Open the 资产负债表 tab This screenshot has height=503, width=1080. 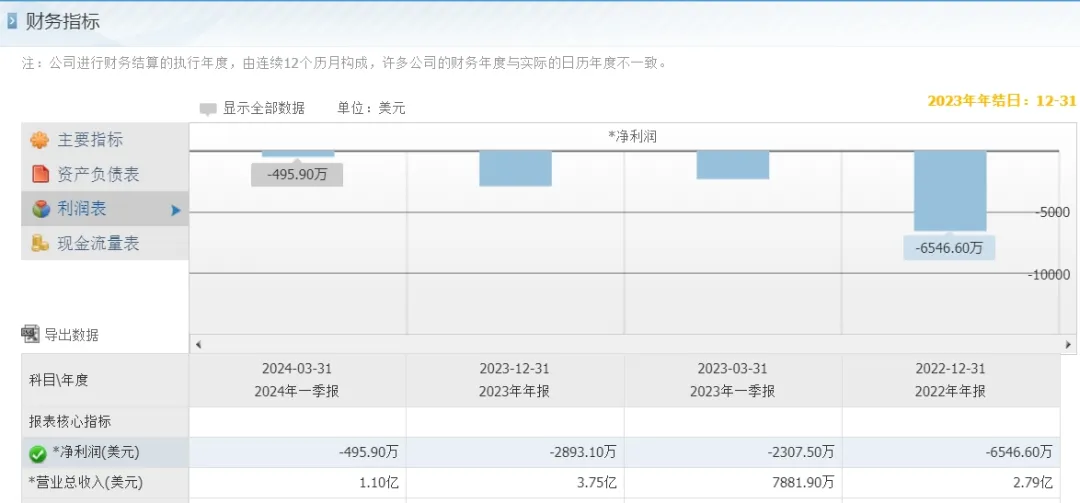(105, 174)
